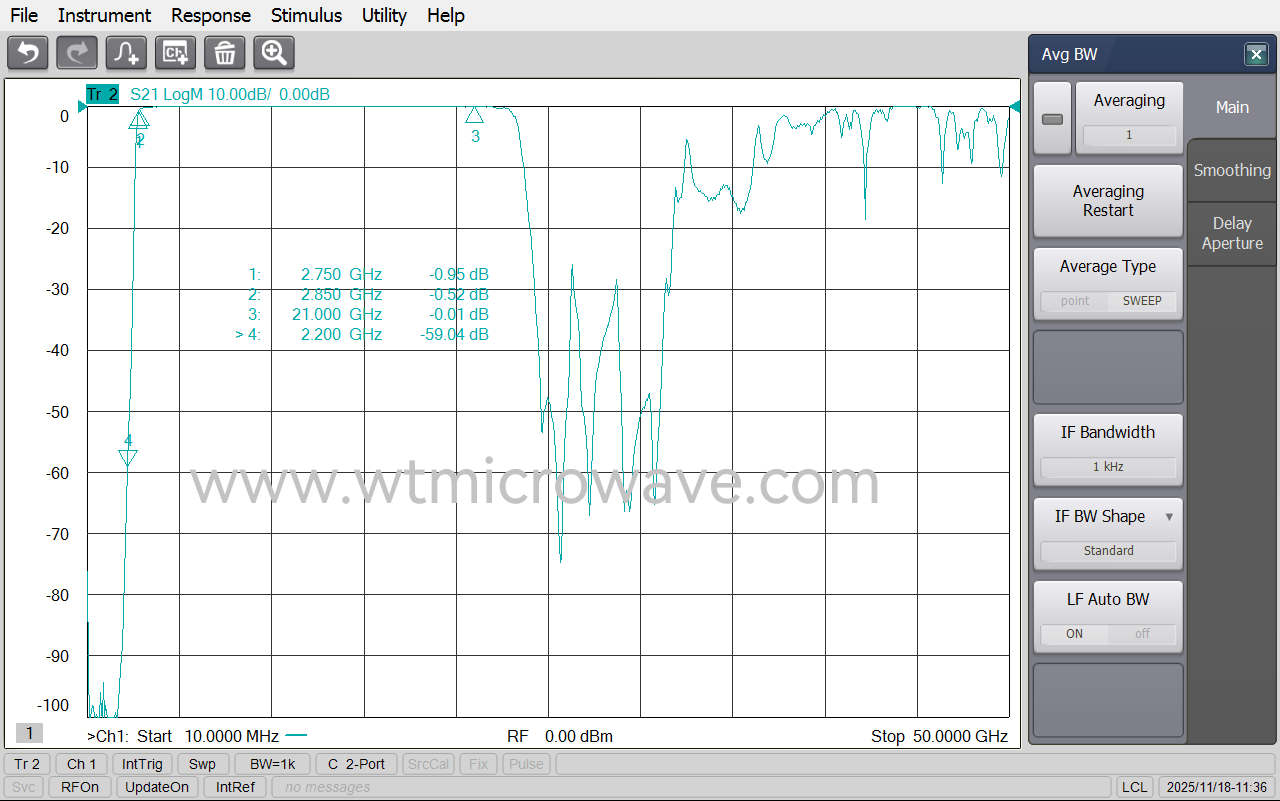Click the Undo icon in the toolbar
The height and width of the screenshot is (801, 1280).
[x=27, y=52]
